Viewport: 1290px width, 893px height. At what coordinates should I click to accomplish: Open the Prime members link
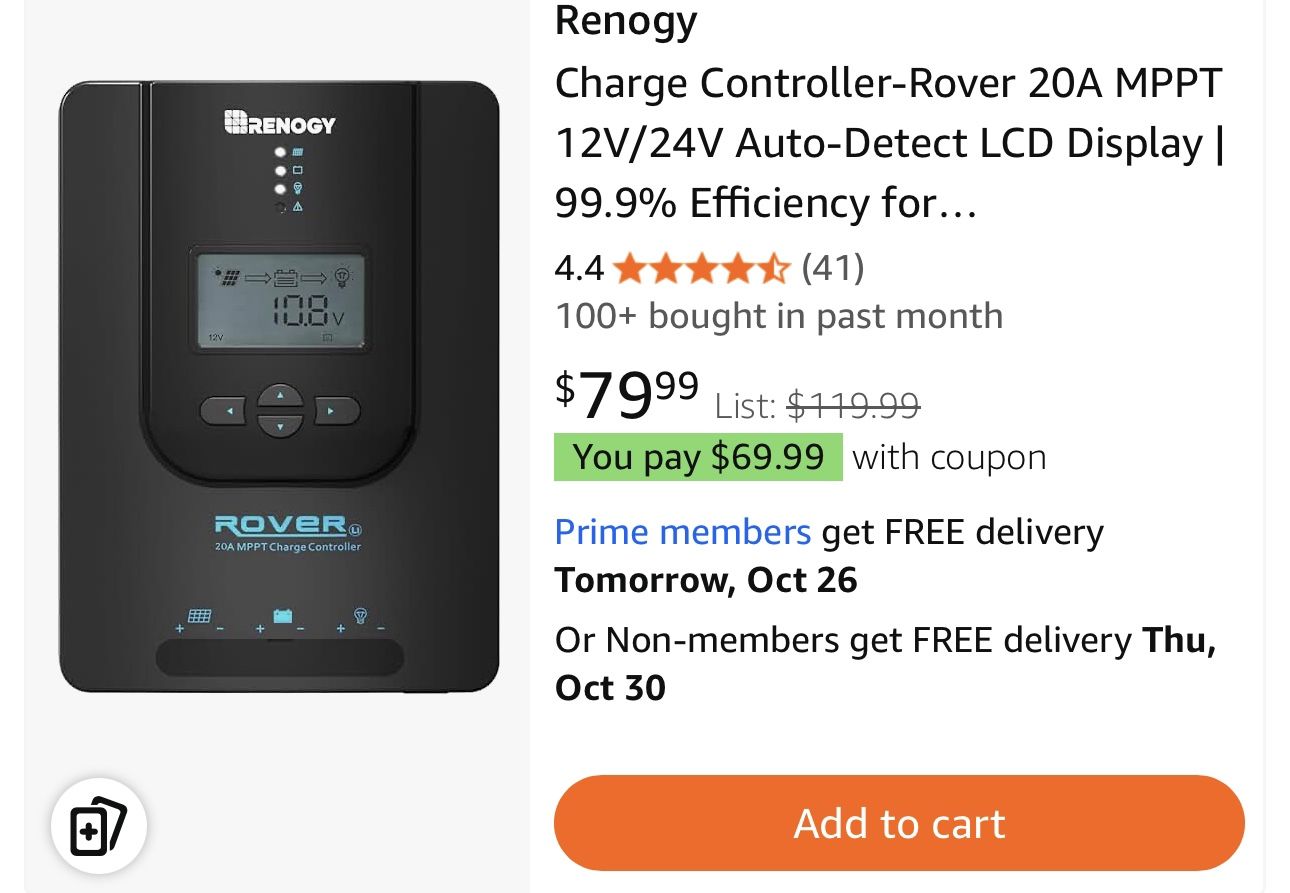(682, 532)
